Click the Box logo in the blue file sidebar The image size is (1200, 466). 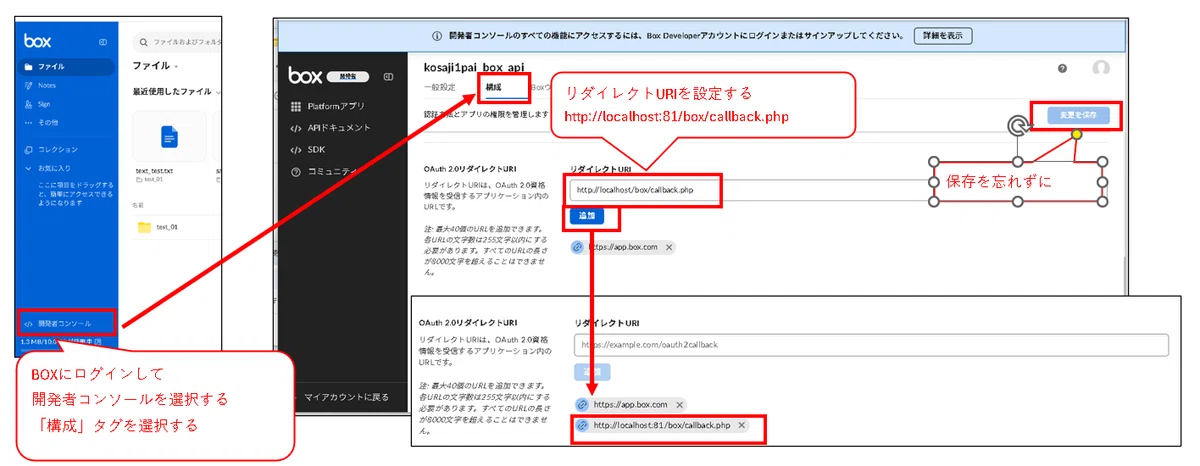coord(39,42)
